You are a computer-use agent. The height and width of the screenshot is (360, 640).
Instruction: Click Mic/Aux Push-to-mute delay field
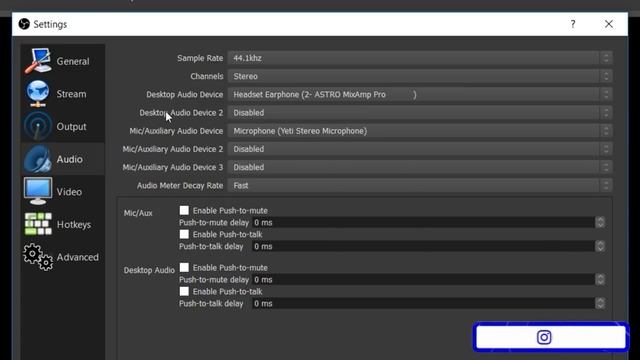pyautogui.click(x=423, y=222)
